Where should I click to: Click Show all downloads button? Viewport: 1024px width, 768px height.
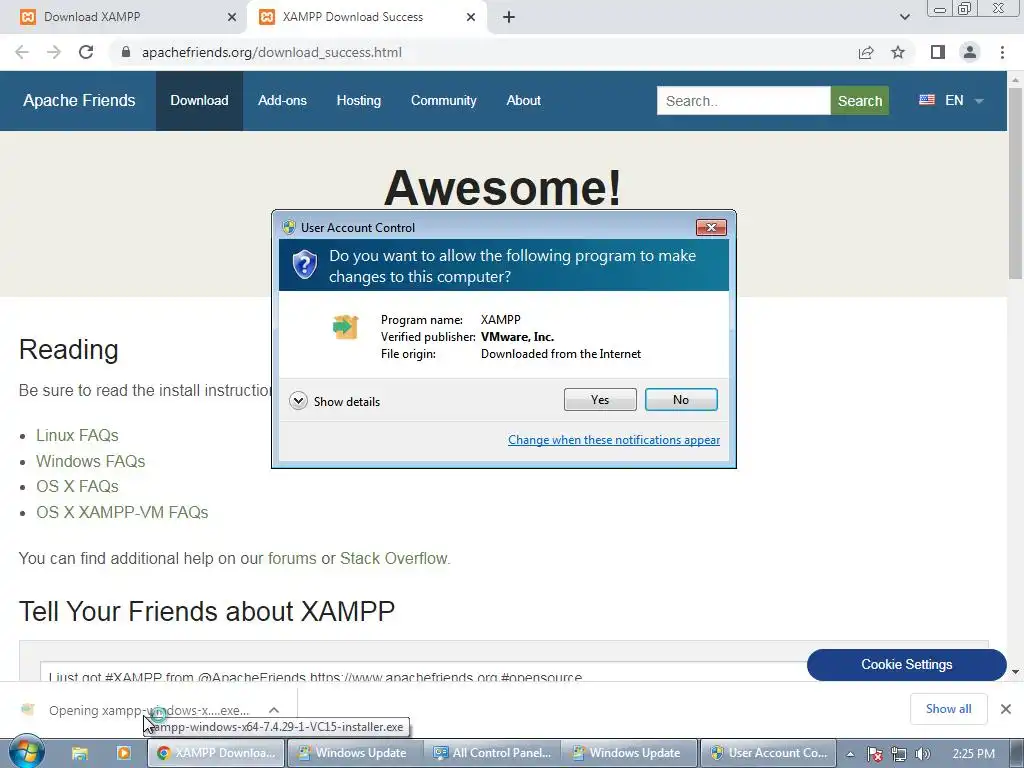point(948,709)
